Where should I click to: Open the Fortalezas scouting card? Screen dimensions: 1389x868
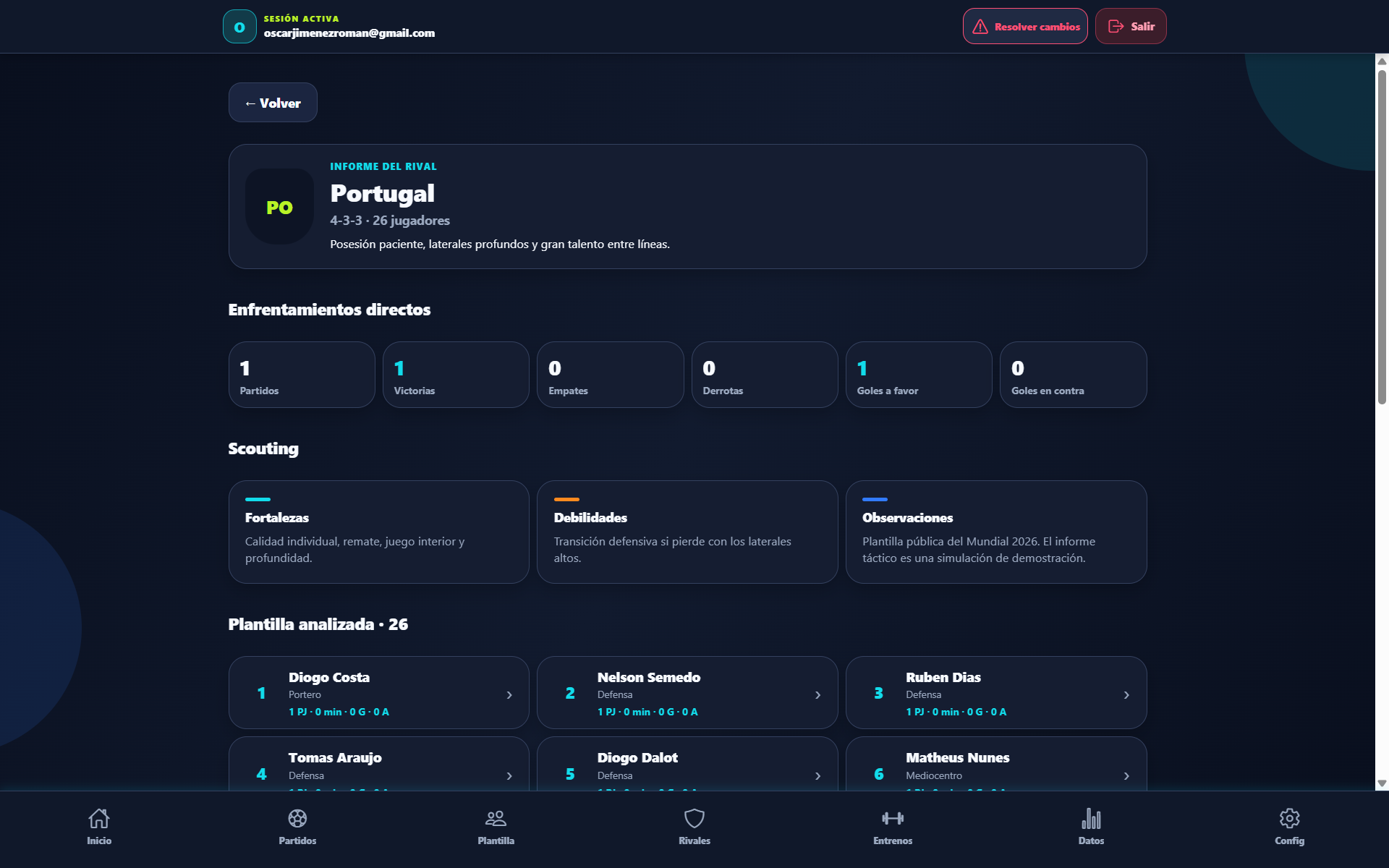[x=379, y=532]
